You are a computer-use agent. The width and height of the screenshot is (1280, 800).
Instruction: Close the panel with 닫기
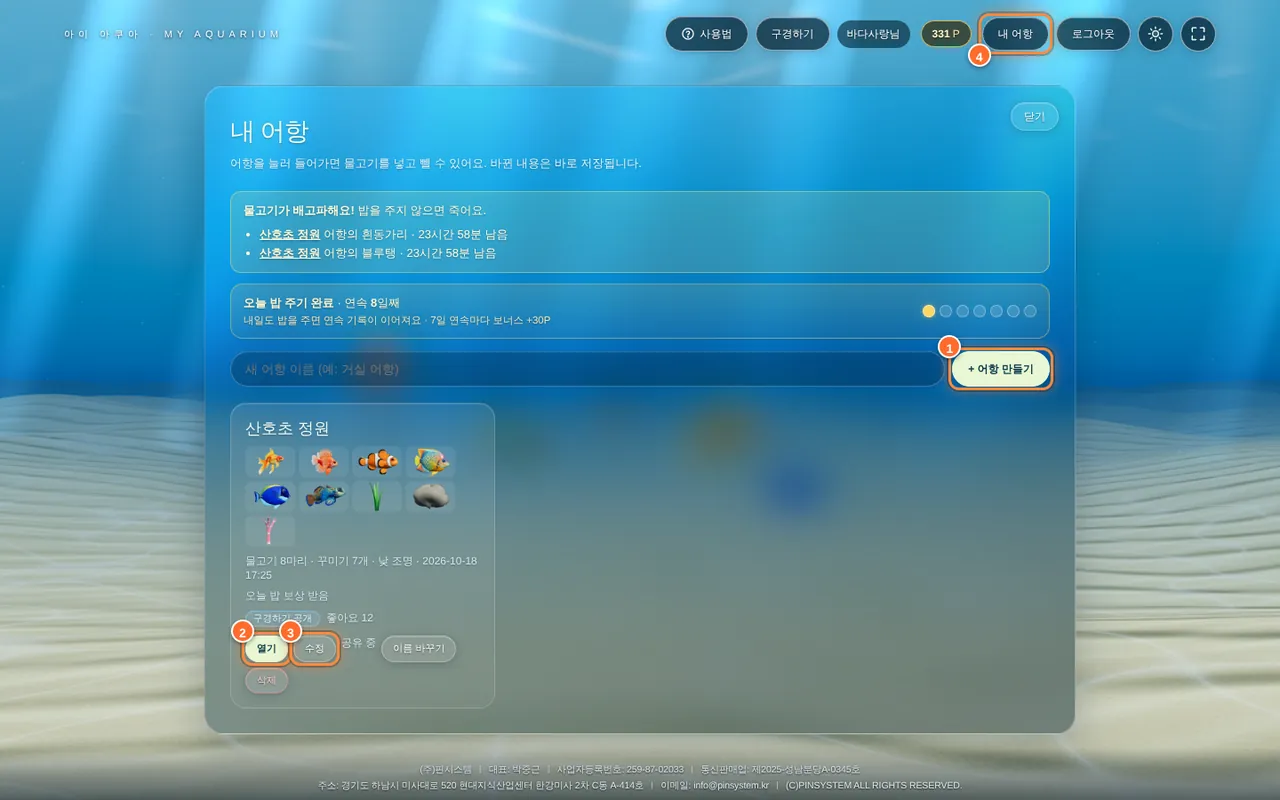(x=1034, y=116)
